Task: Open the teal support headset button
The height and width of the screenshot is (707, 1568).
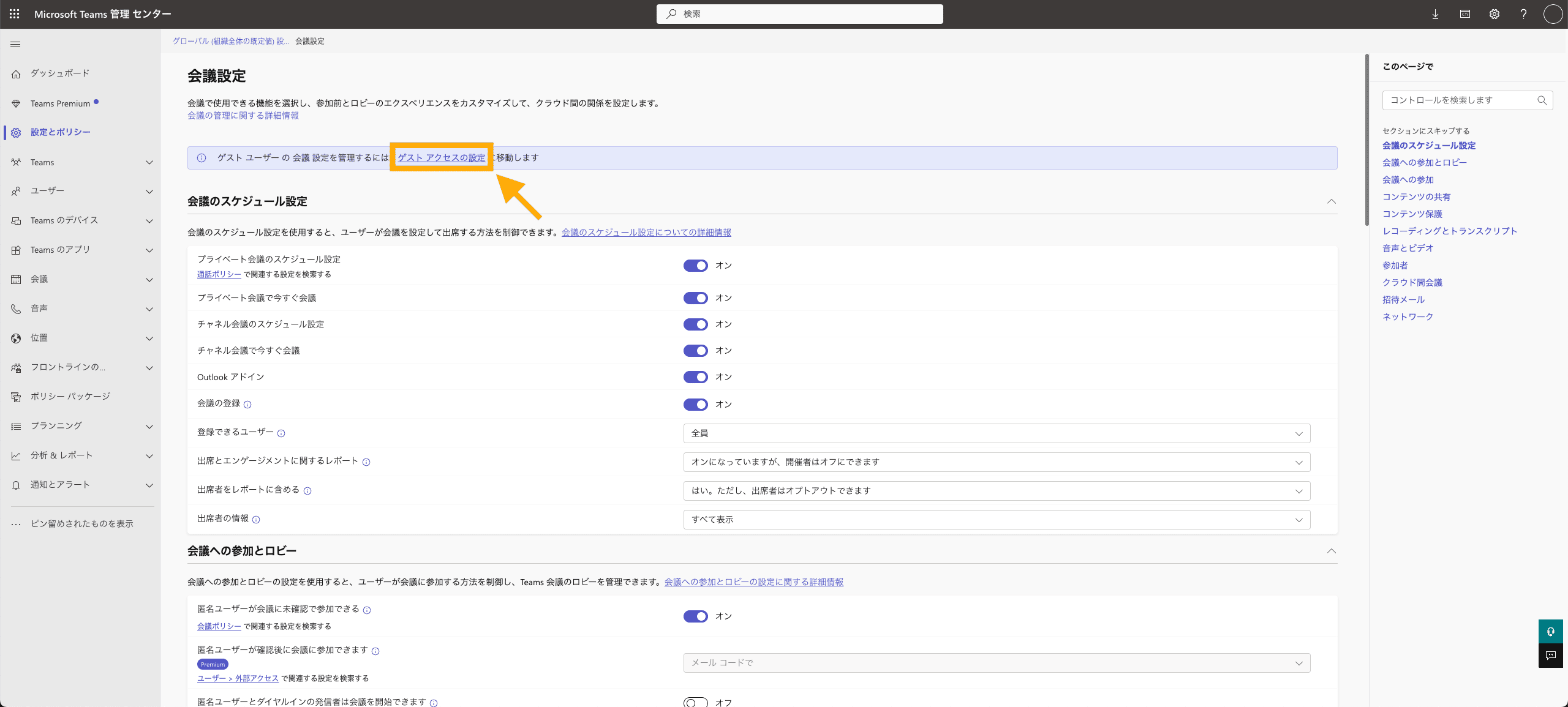Action: [x=1550, y=631]
